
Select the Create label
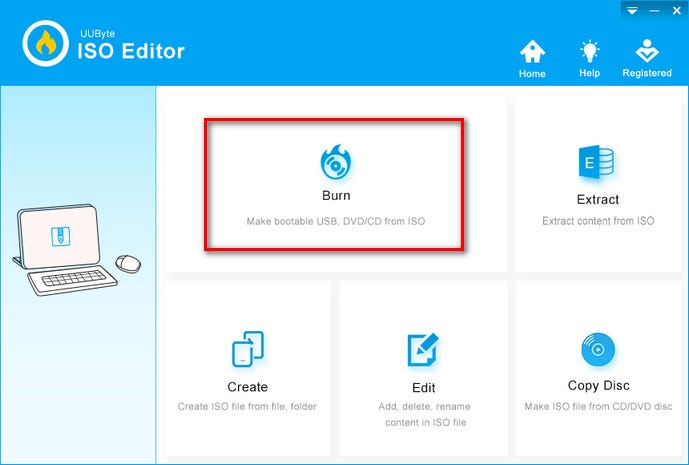[x=247, y=387]
